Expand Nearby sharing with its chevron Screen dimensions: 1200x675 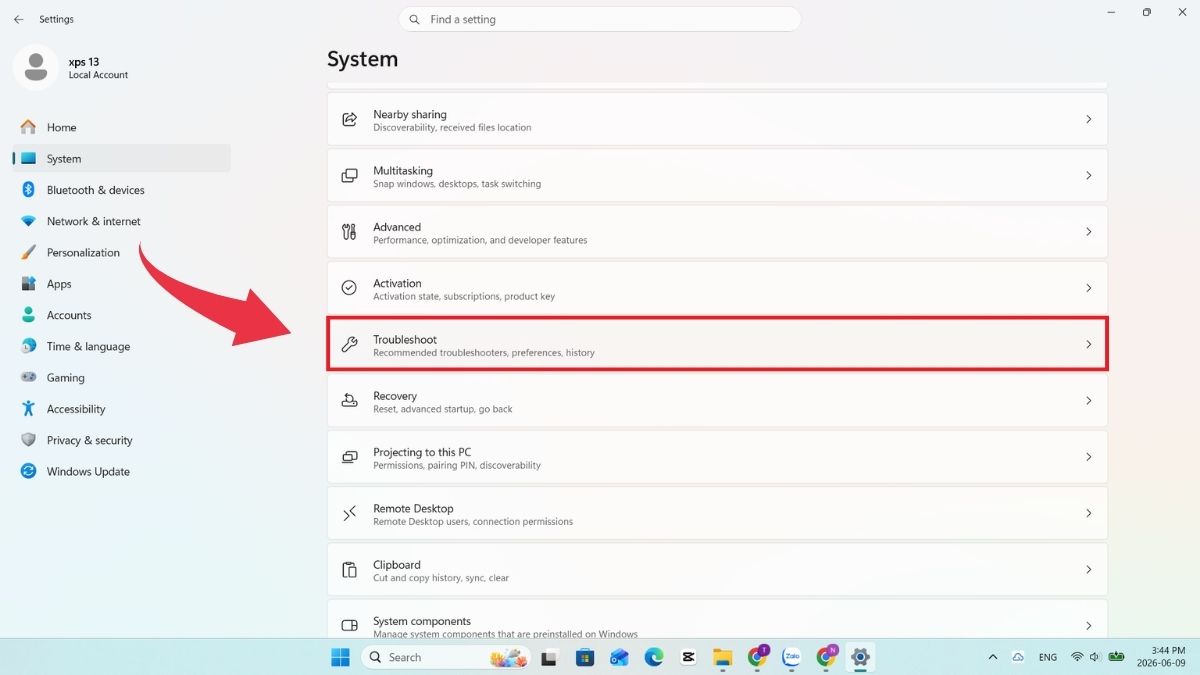1089,119
